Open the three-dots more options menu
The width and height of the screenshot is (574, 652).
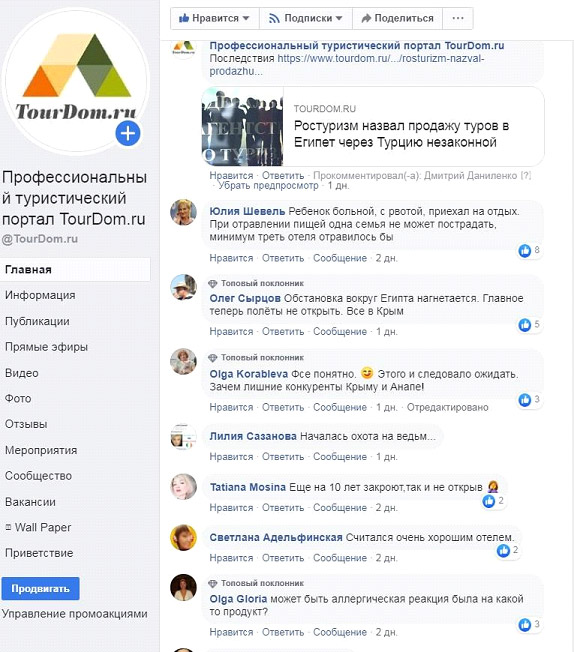pyautogui.click(x=458, y=18)
